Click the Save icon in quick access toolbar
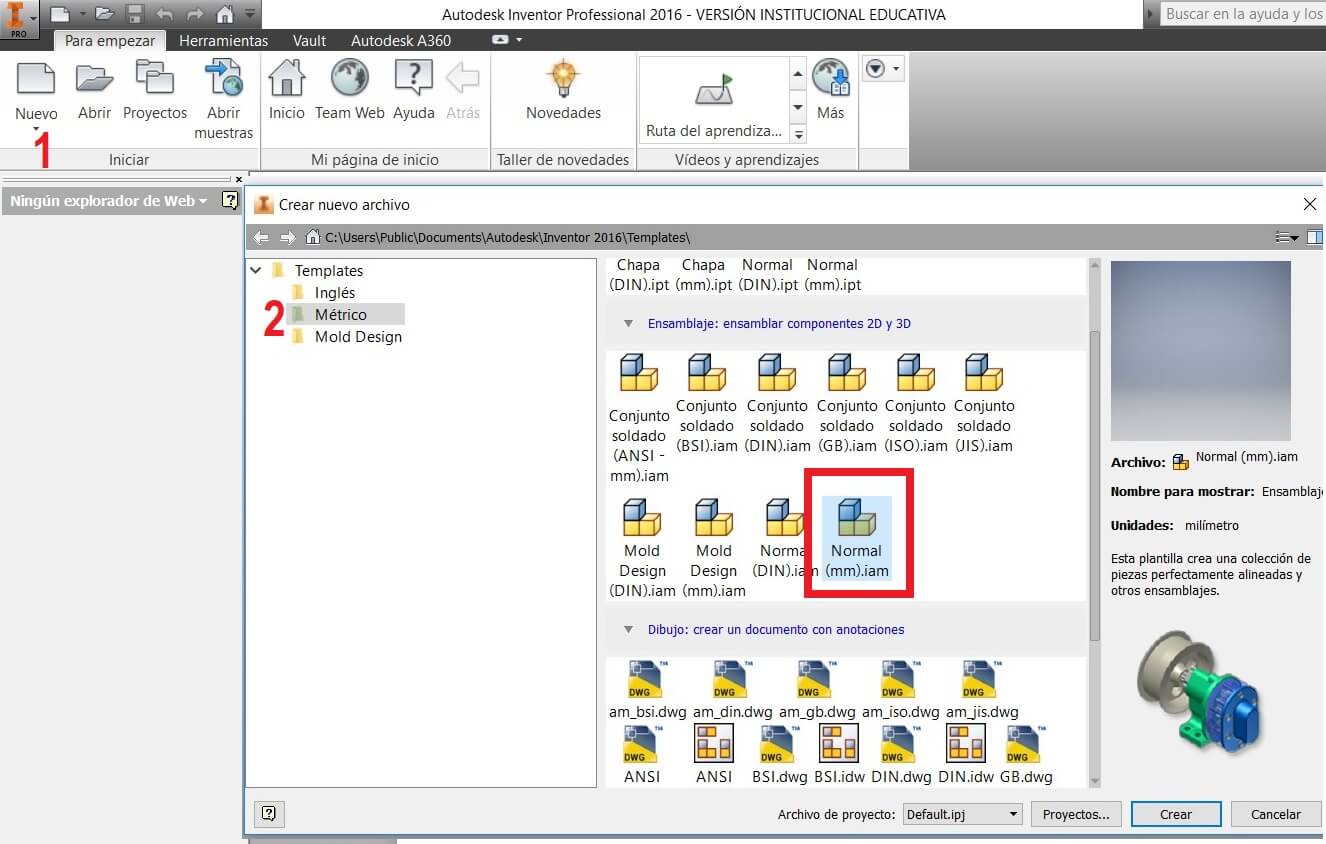Image resolution: width=1326 pixels, height=844 pixels. pos(135,15)
